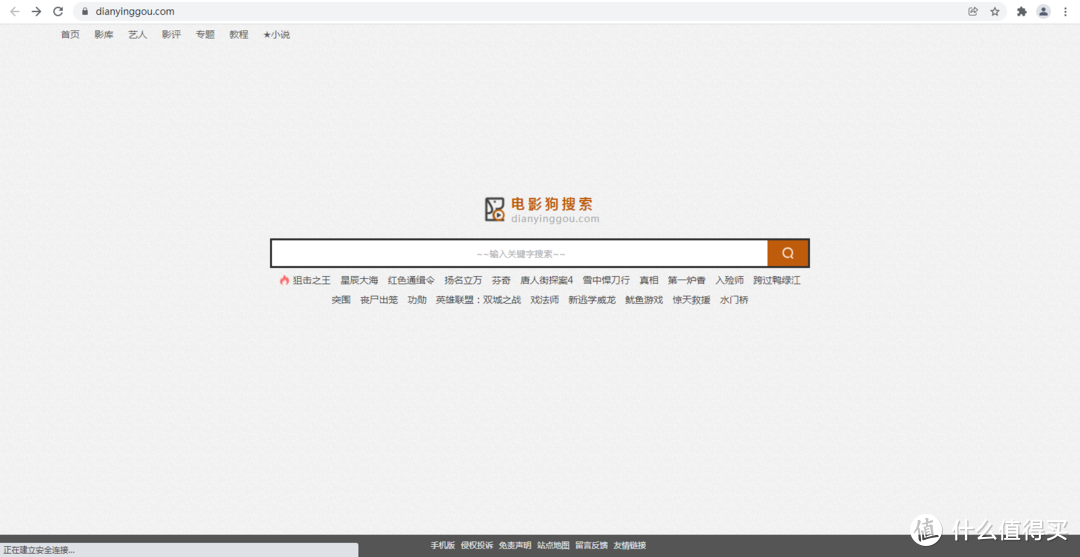Open the 专题 nav item
Viewport: 1080px width, 557px height.
click(x=205, y=34)
